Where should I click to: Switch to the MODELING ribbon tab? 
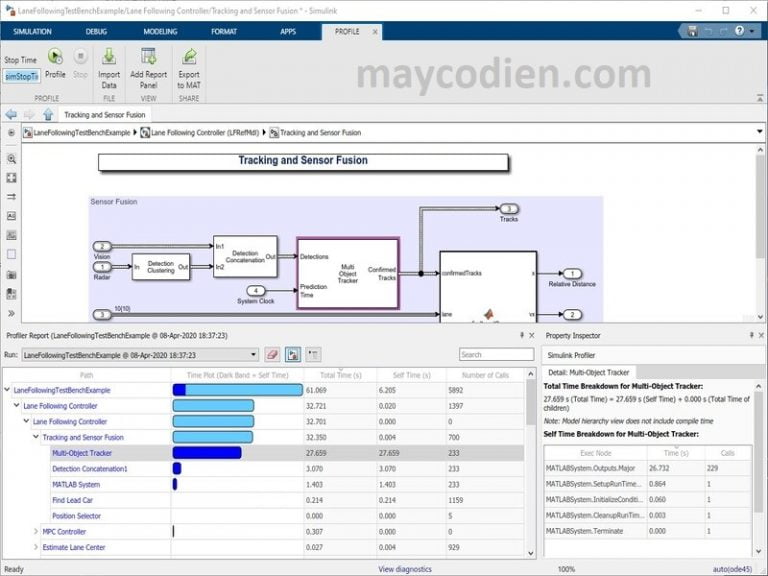tap(160, 31)
